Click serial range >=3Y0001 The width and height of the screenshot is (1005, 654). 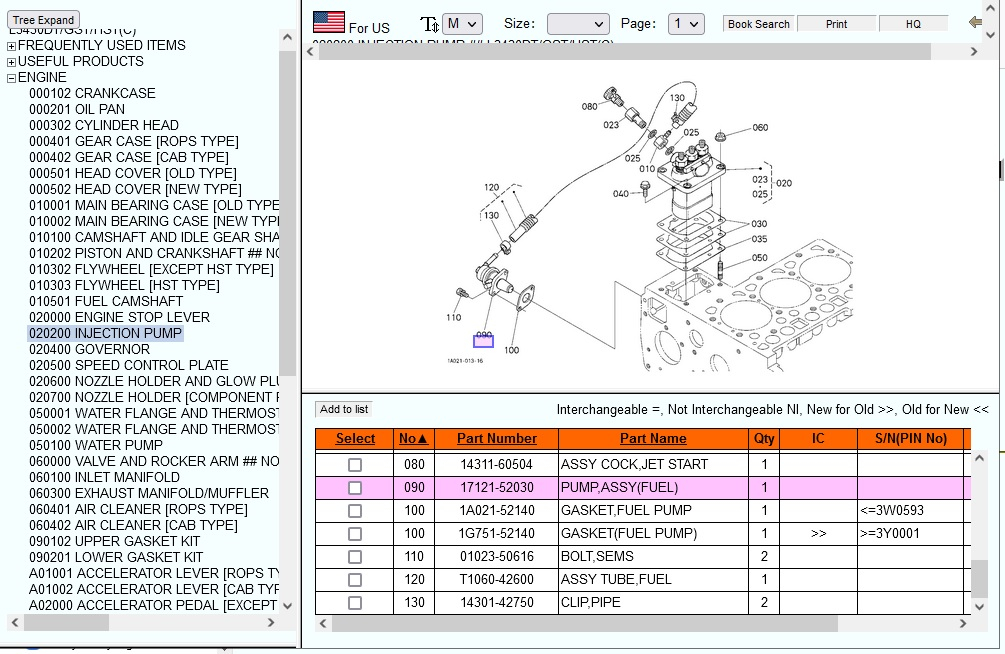tap(890, 534)
